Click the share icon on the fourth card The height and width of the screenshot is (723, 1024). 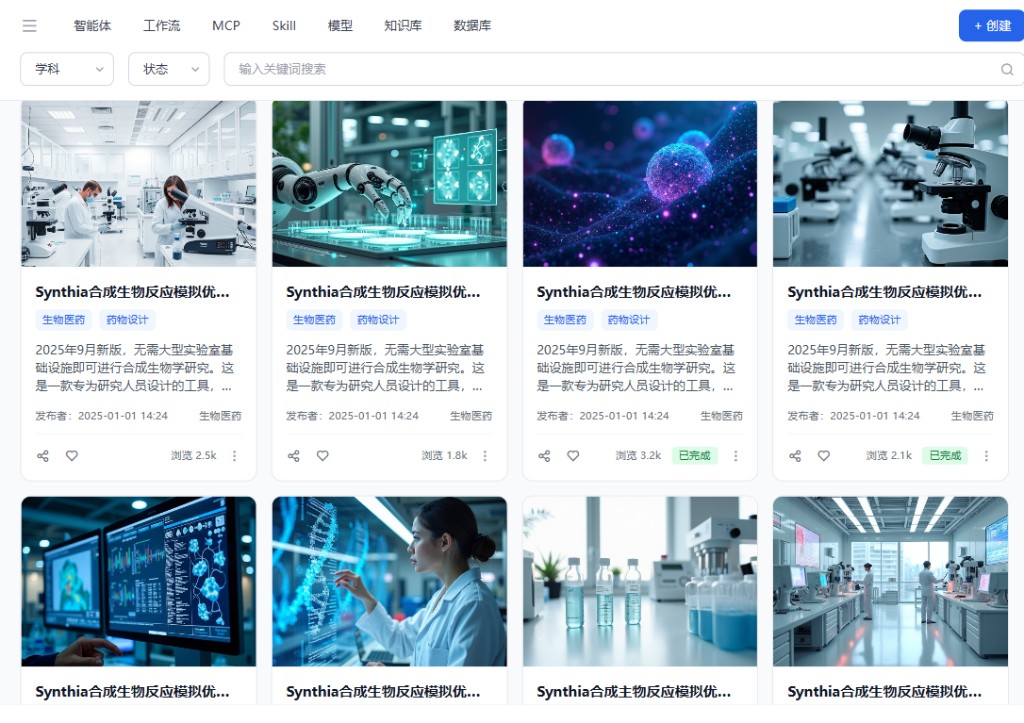[795, 455]
